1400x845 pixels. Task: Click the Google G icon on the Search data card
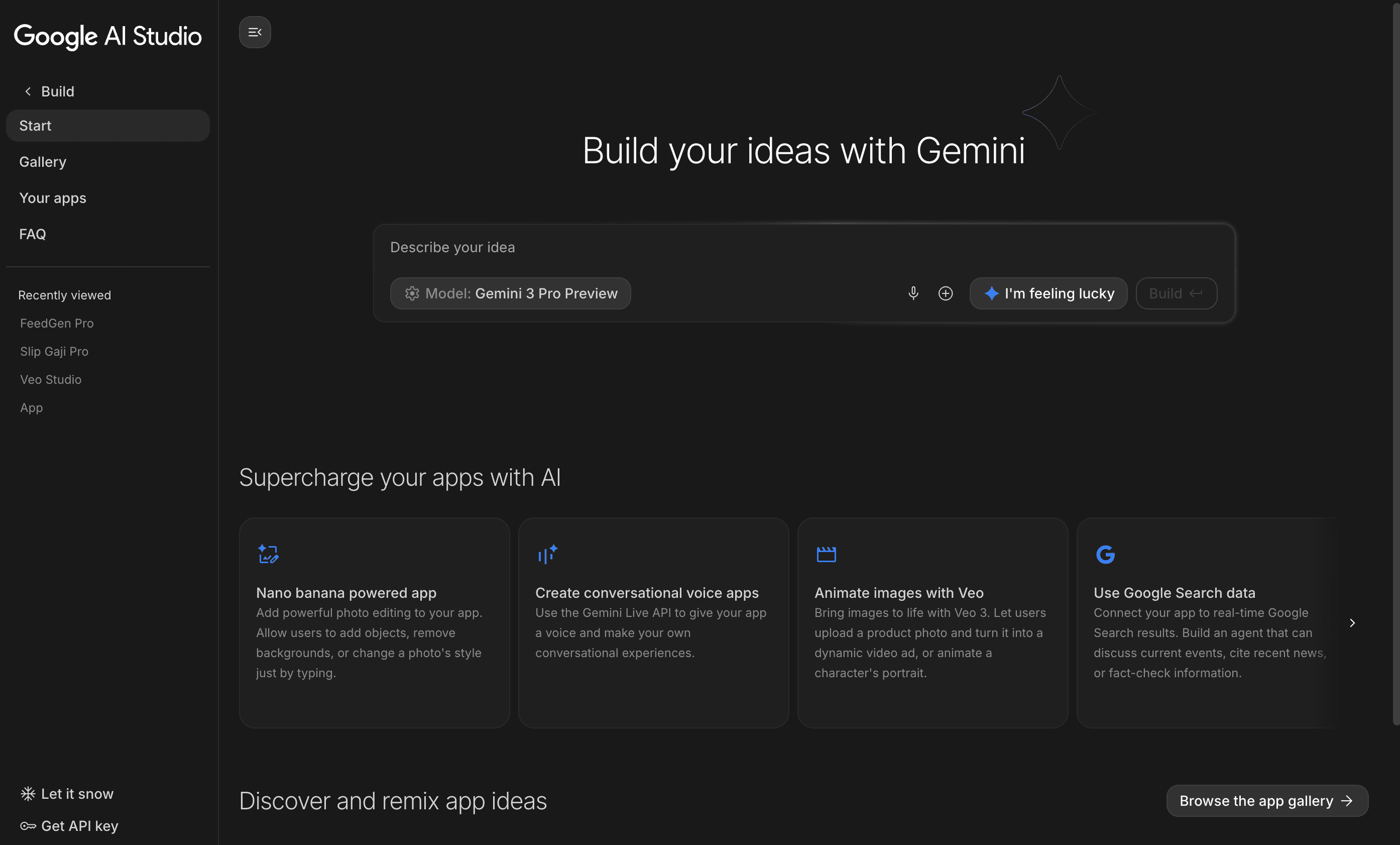click(1105, 554)
